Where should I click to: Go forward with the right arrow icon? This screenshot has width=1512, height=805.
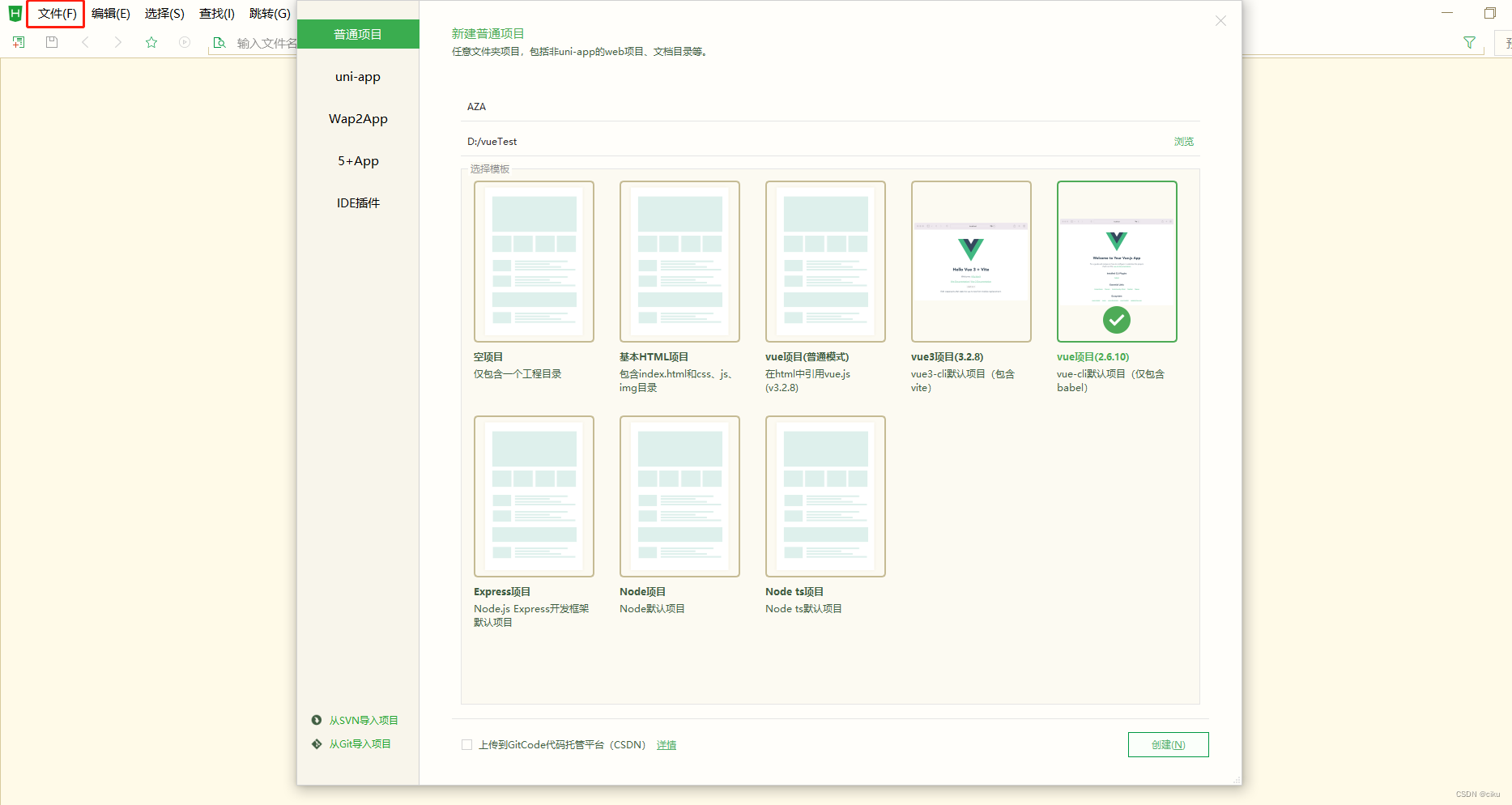coord(118,42)
